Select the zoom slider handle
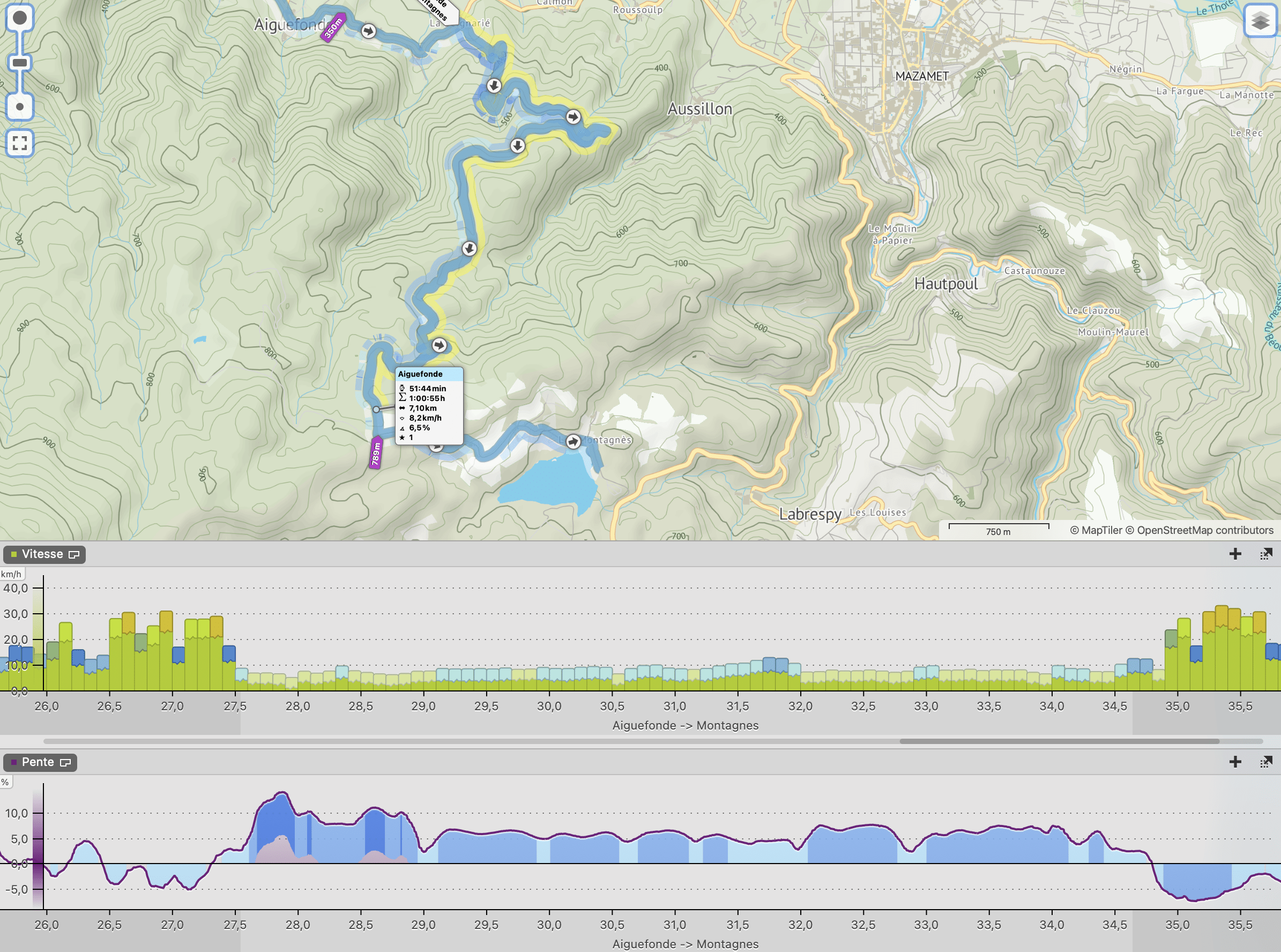Viewport: 1281px width, 952px height. 20,62
